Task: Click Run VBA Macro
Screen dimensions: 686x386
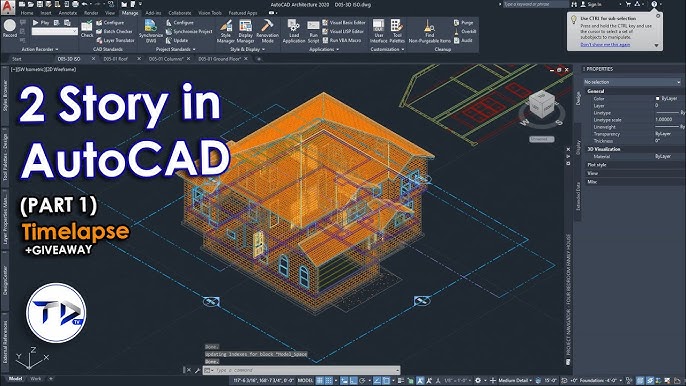Action: 342,40
